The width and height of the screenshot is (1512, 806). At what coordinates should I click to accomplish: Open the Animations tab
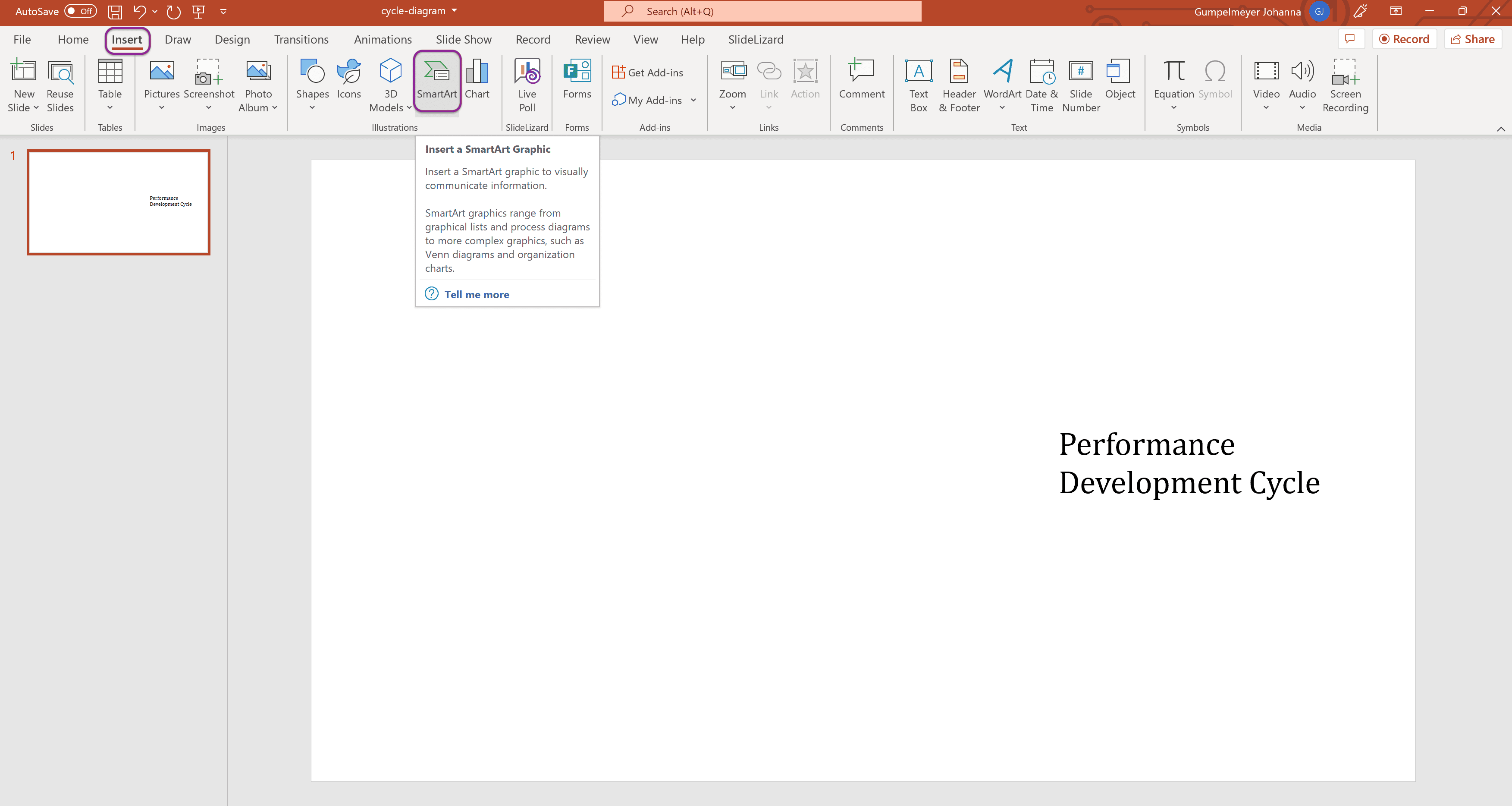[x=383, y=39]
